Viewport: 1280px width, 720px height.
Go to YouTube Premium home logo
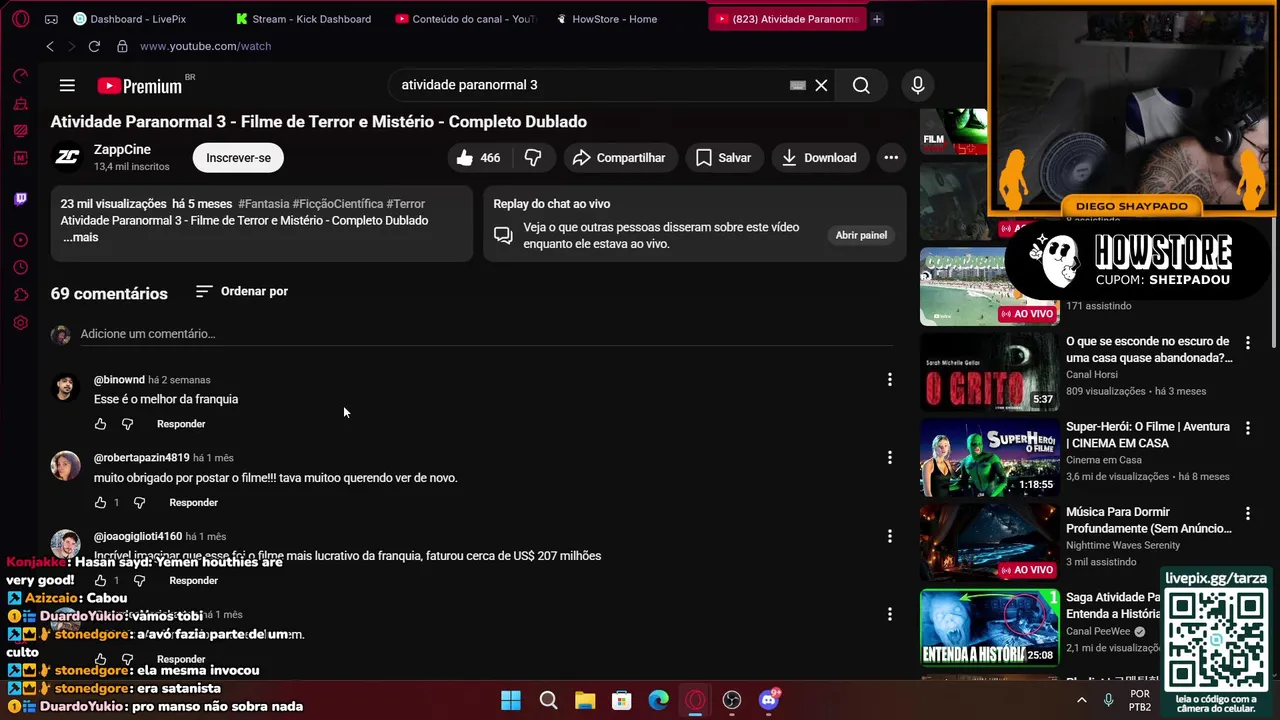[140, 86]
